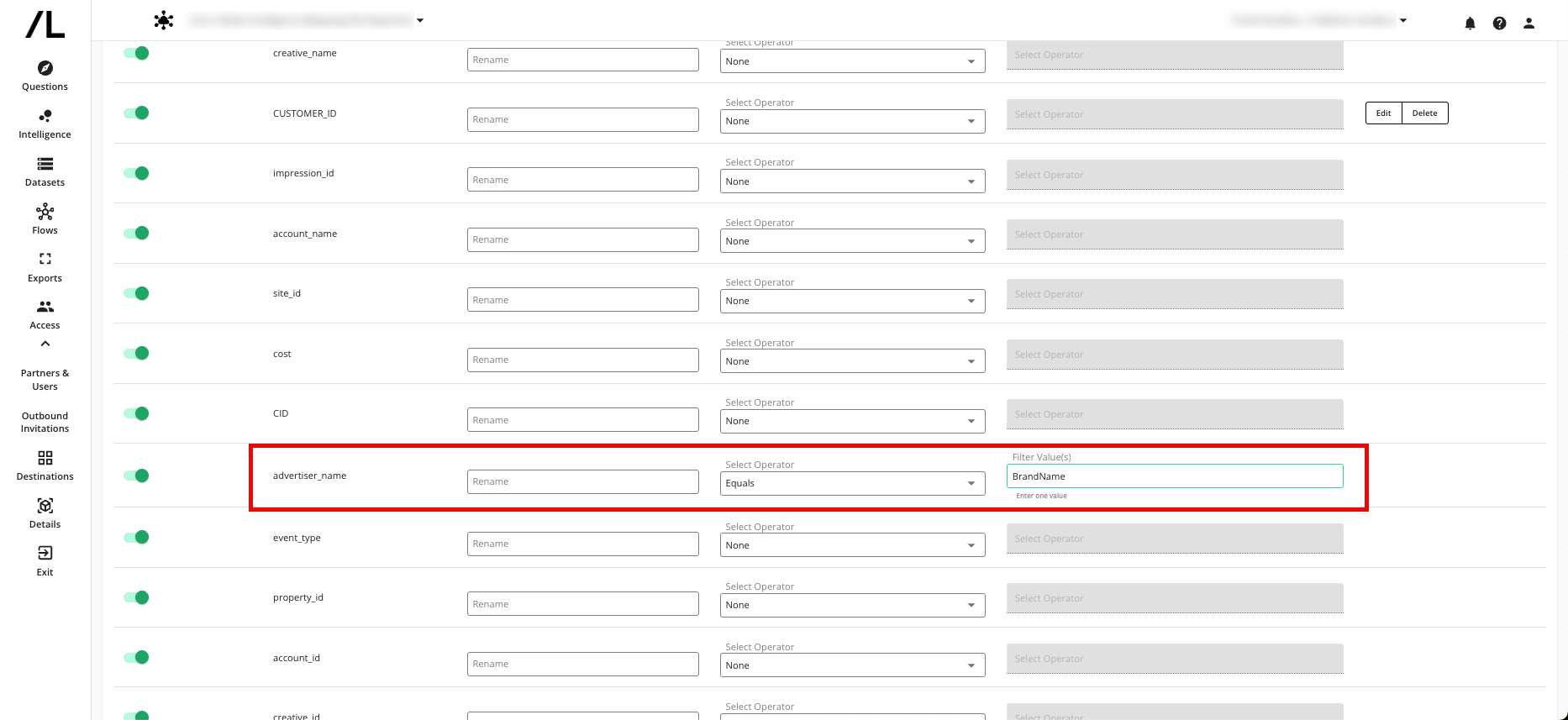
Task: Open the Equals operator dropdown for advertiser_name
Action: tap(851, 483)
